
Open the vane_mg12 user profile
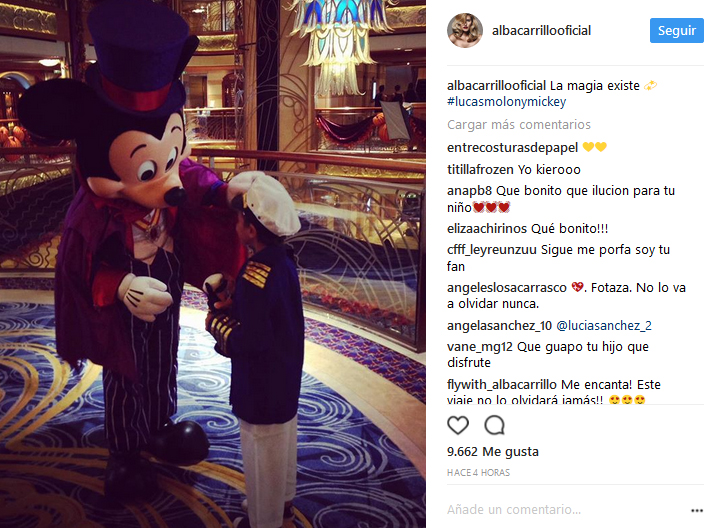[x=480, y=347]
